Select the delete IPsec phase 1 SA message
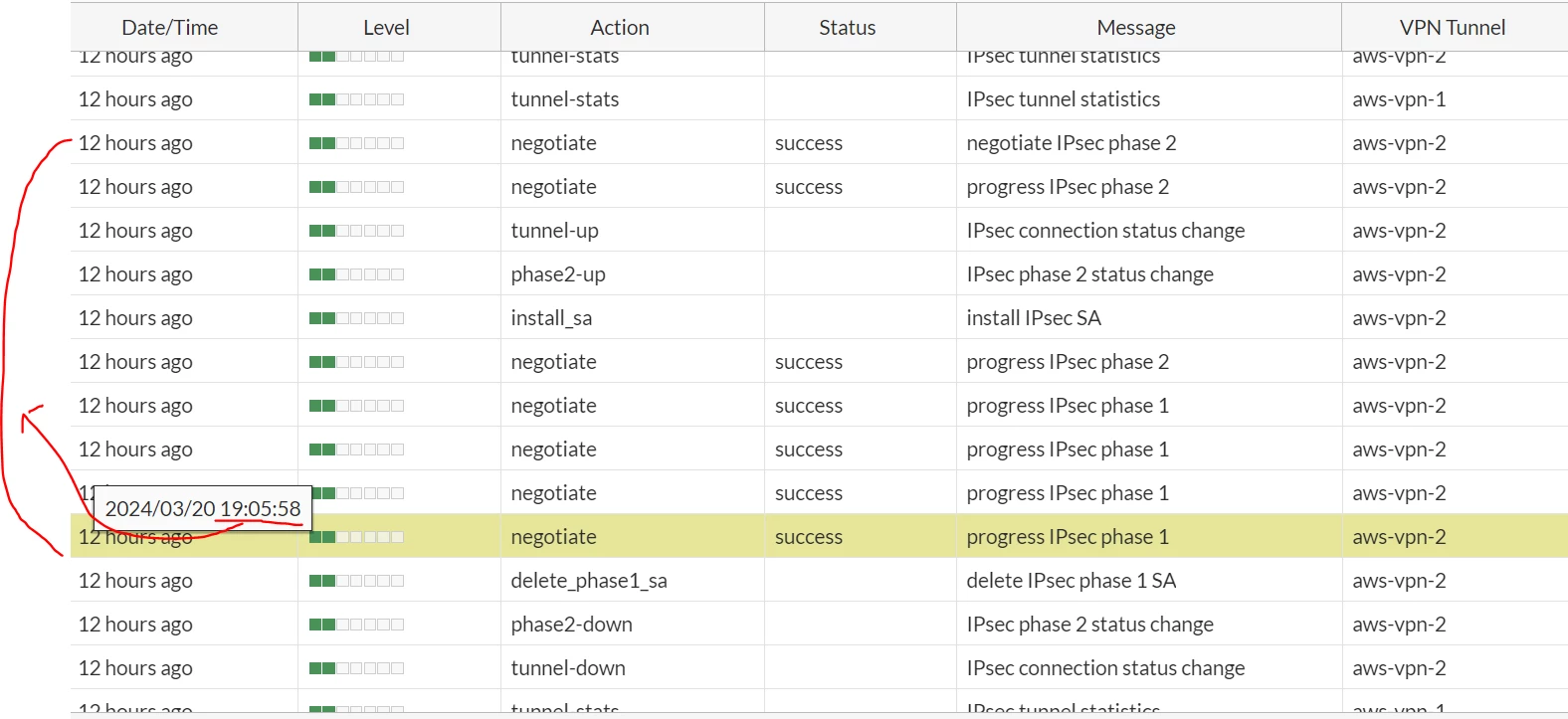 tap(1072, 581)
